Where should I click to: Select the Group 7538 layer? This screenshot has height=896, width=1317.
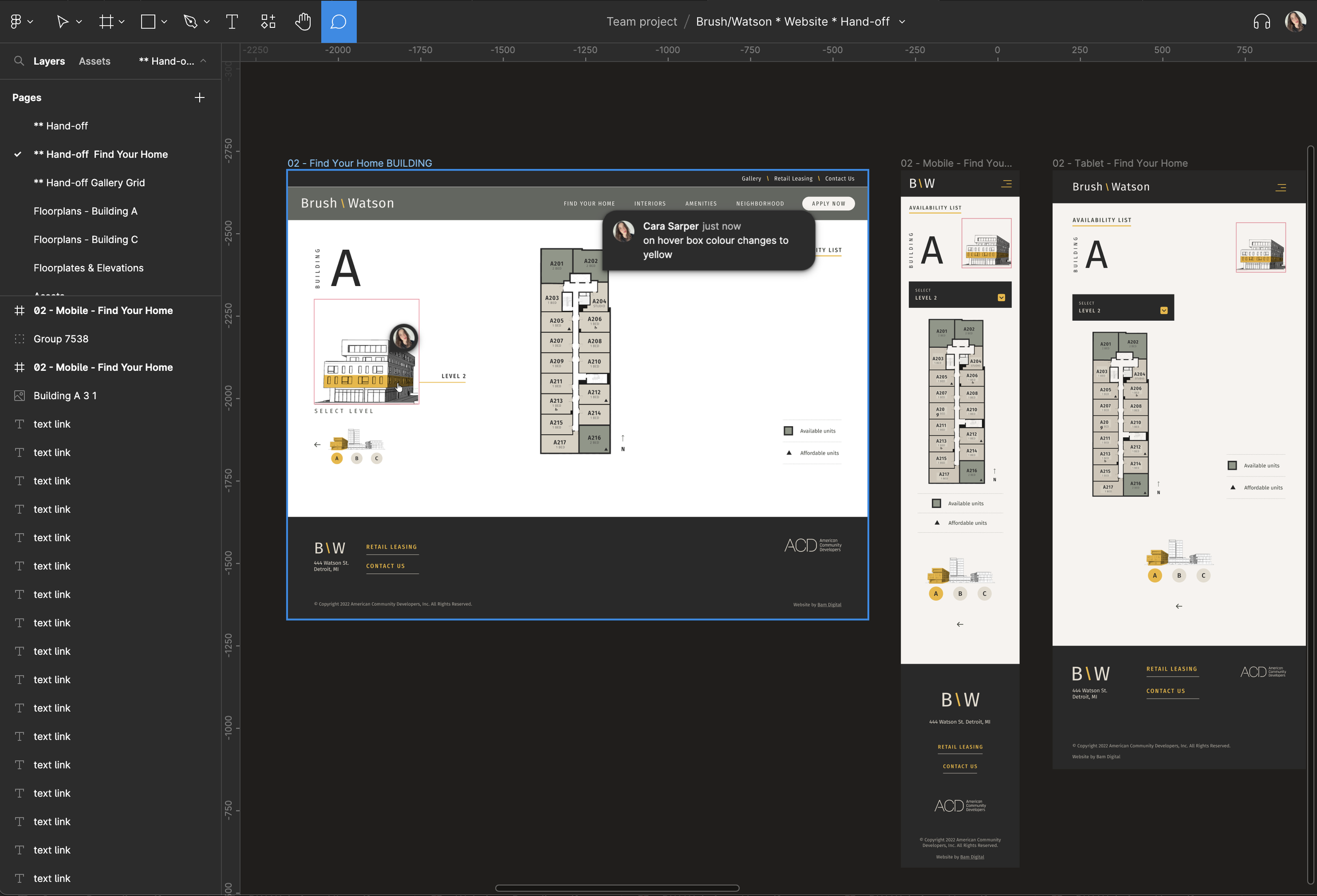click(x=61, y=339)
